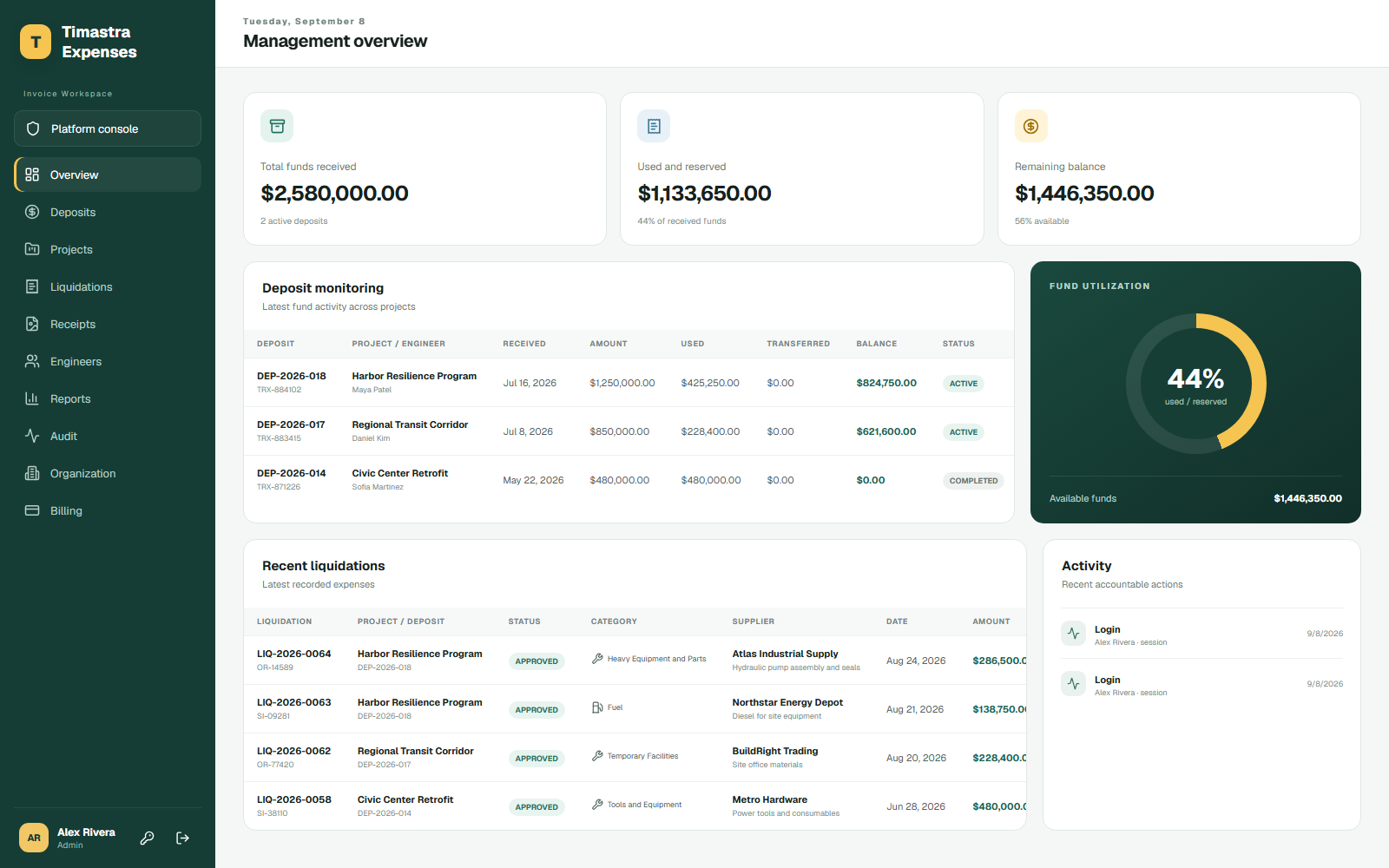Go to Billing
1389x868 pixels.
tap(108, 510)
